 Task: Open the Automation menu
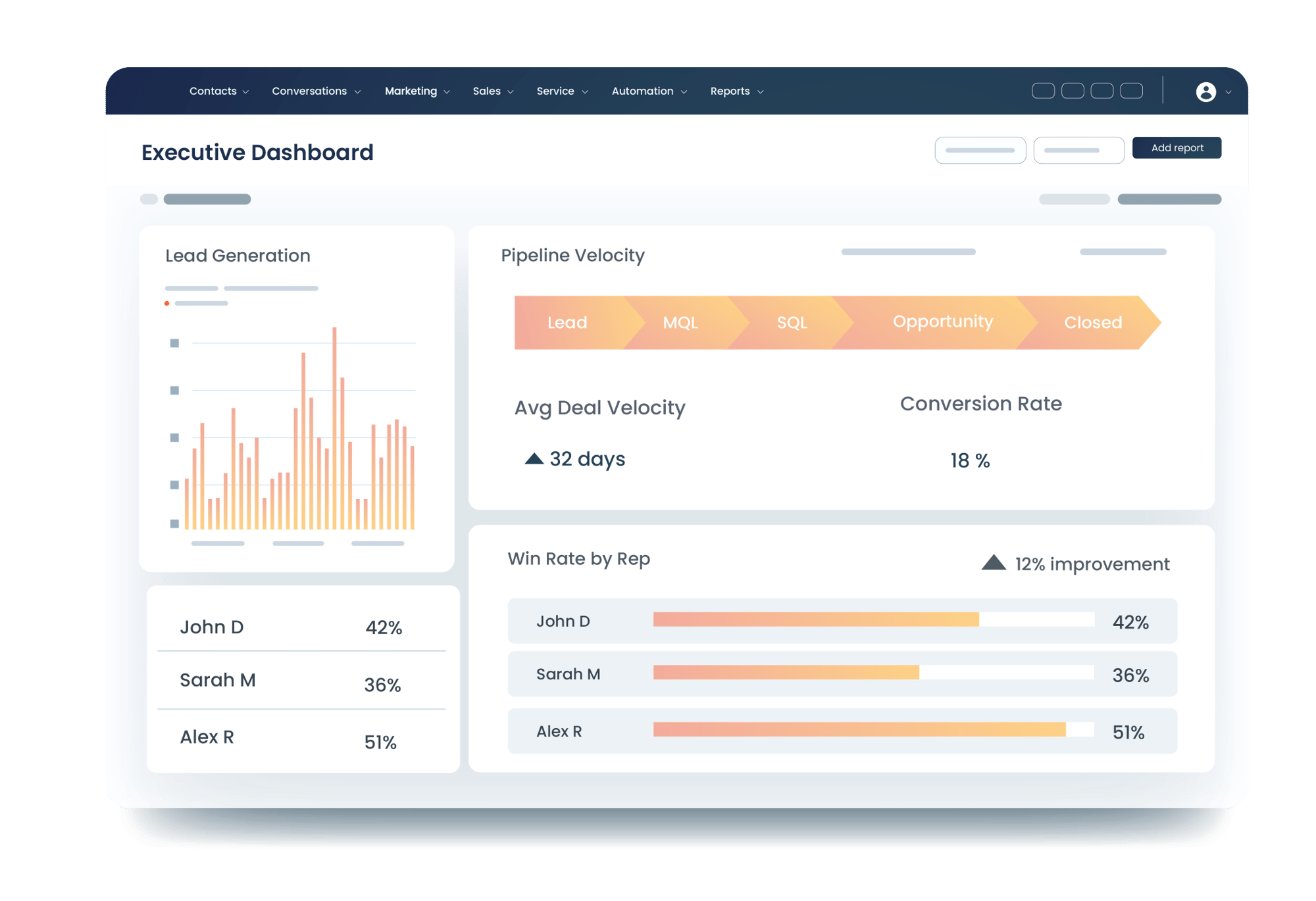click(649, 91)
